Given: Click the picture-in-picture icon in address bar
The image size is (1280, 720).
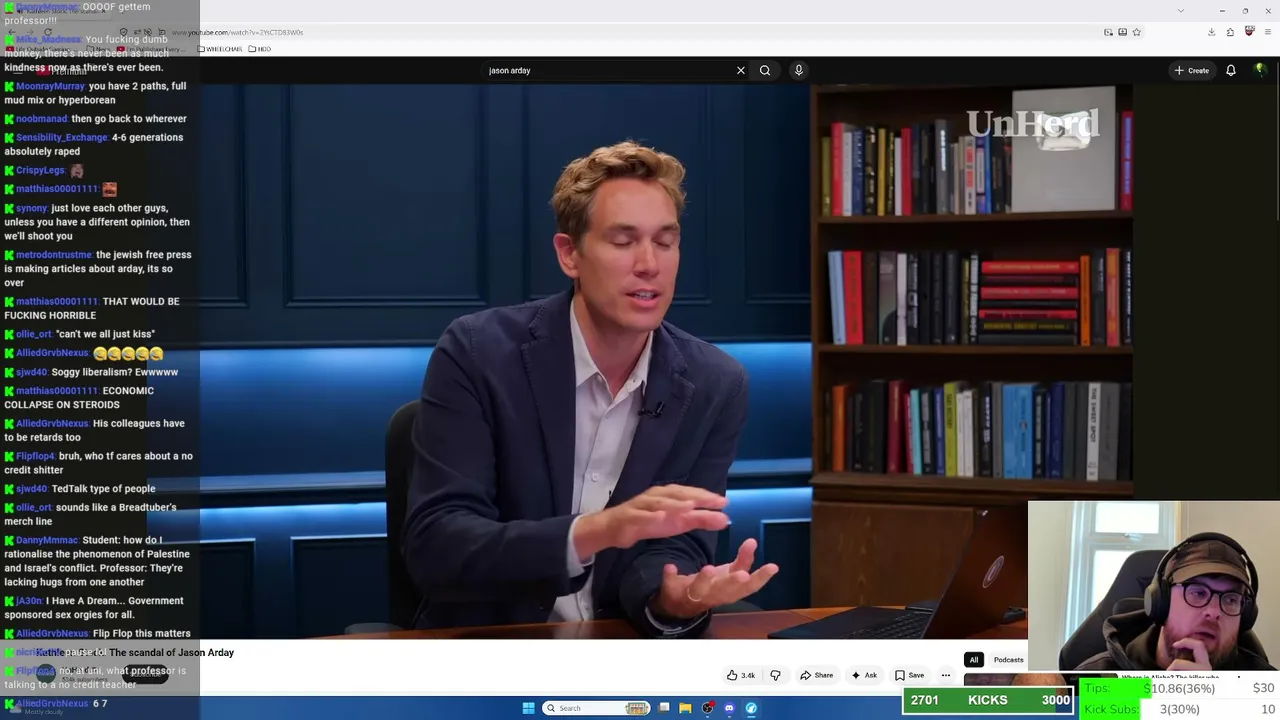Looking at the screenshot, I should pos(1108,32).
